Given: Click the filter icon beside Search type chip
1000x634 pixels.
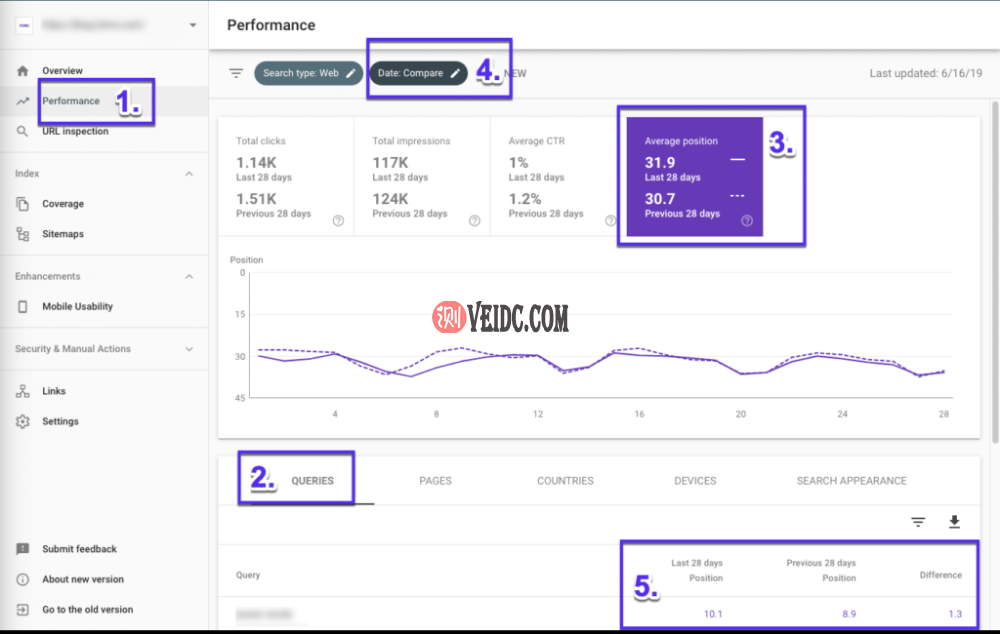Looking at the screenshot, I should [x=236, y=73].
